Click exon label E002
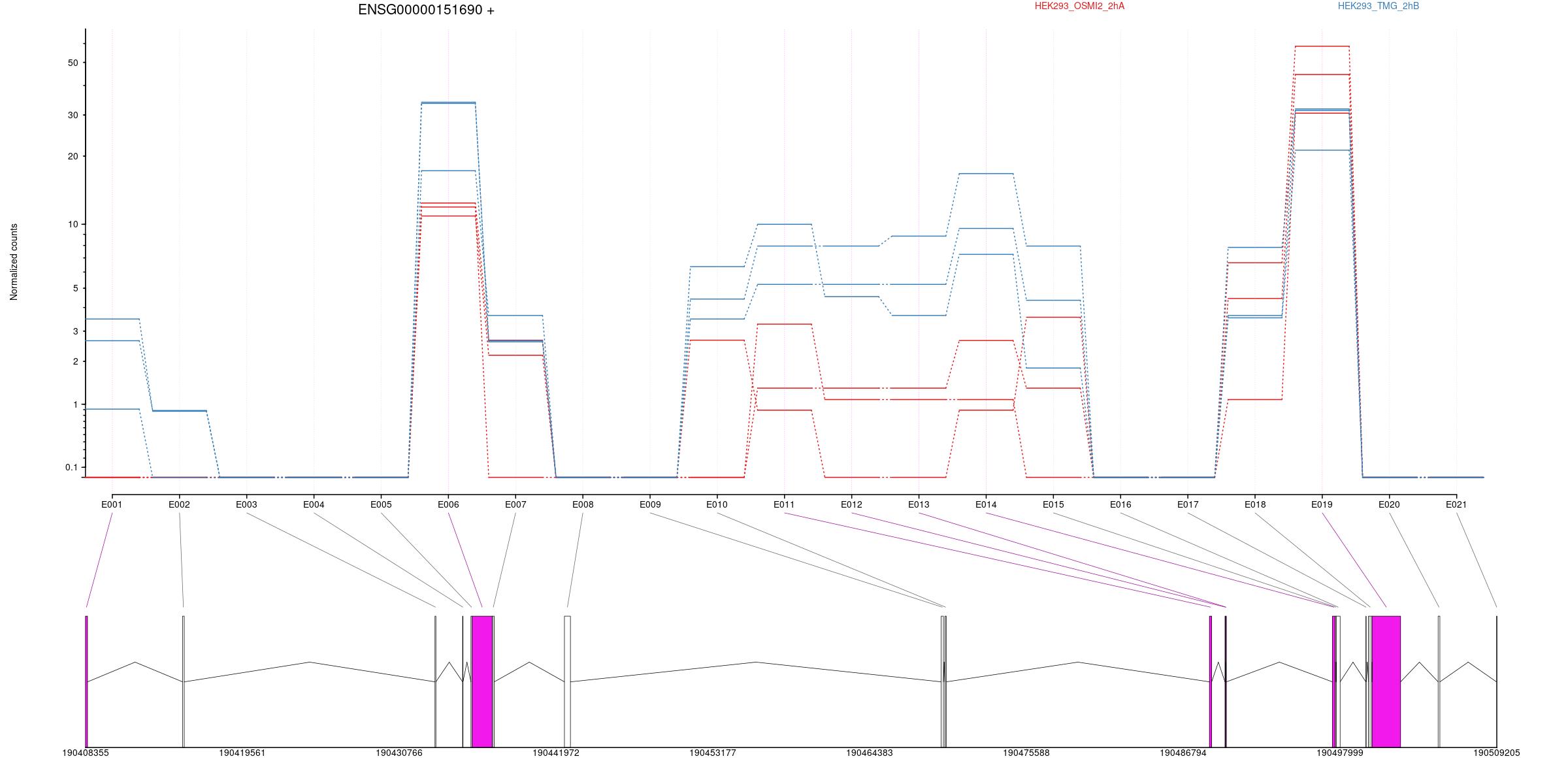The image size is (1568, 784). (x=179, y=504)
